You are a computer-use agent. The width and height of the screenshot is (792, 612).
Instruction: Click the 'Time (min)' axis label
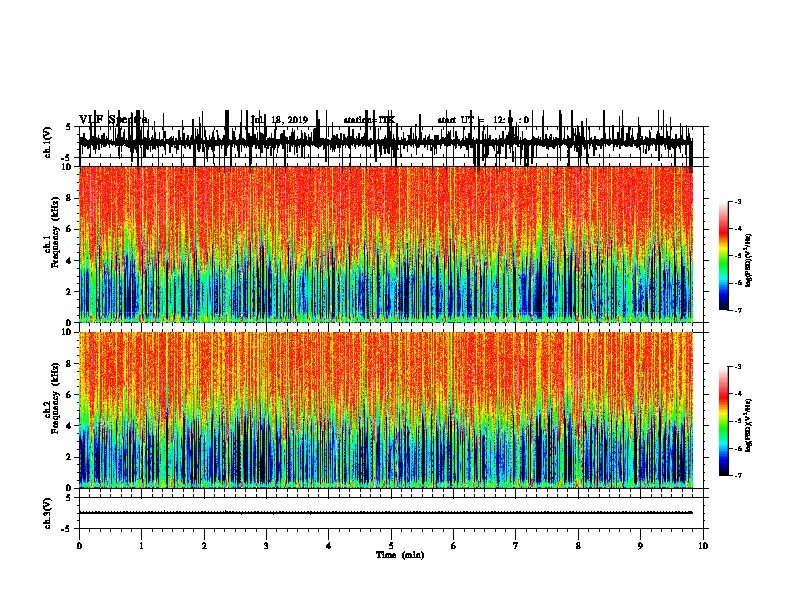(400, 555)
